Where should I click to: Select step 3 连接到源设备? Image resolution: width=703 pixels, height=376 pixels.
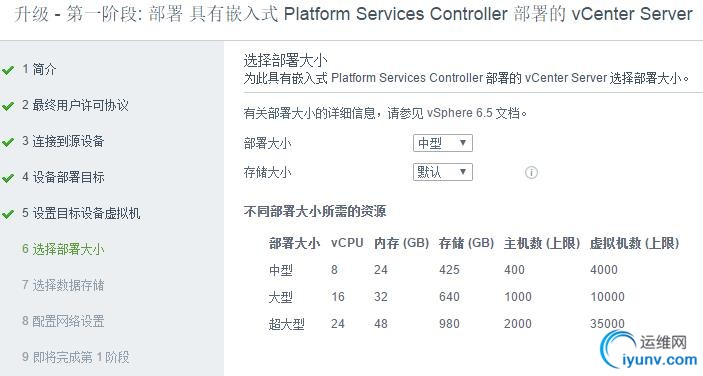[63, 141]
